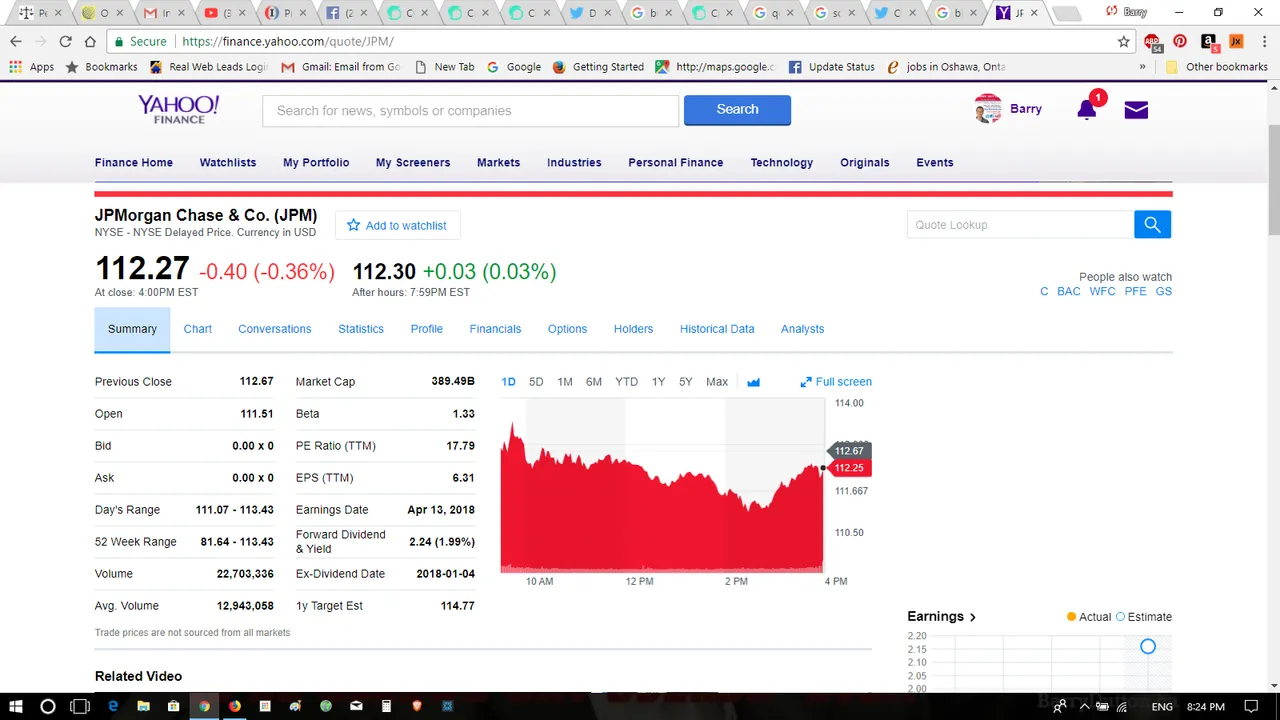Expand the overflow bookmarks chevron
Screen dimensions: 1280x720
tap(1142, 67)
